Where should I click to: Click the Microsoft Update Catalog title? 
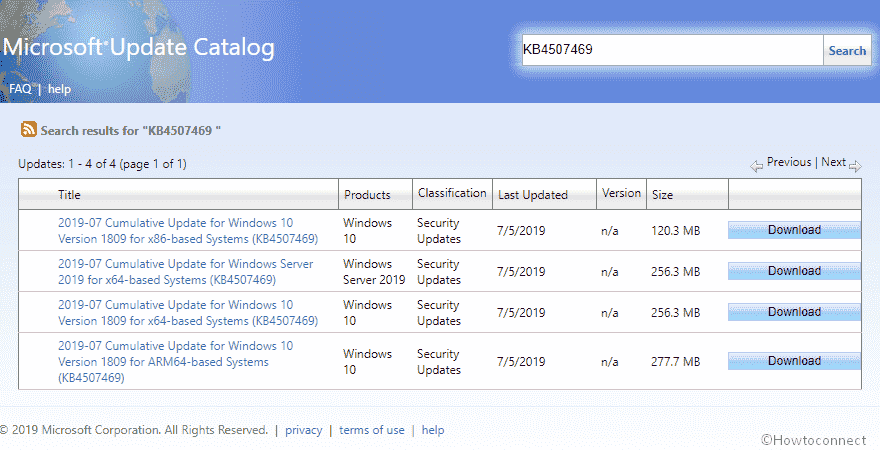139,48
